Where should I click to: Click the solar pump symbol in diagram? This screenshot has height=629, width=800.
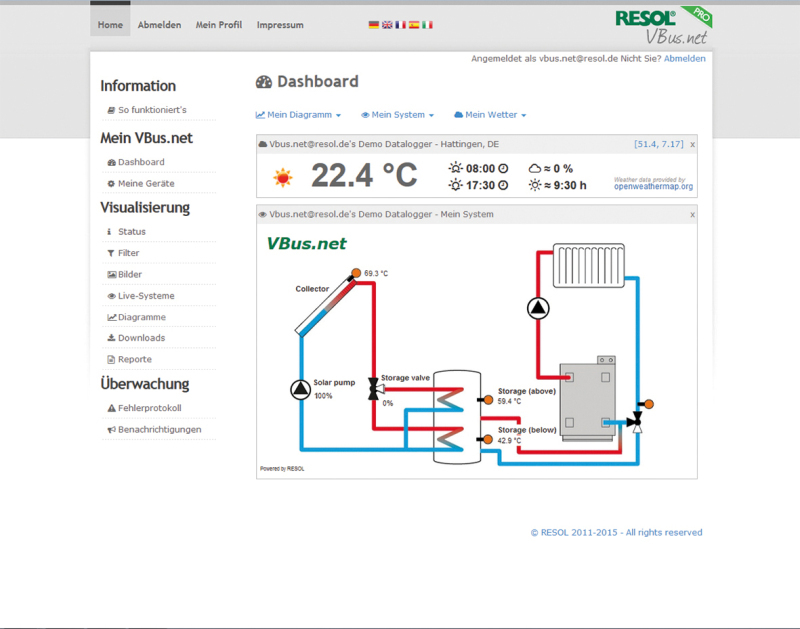(x=301, y=389)
